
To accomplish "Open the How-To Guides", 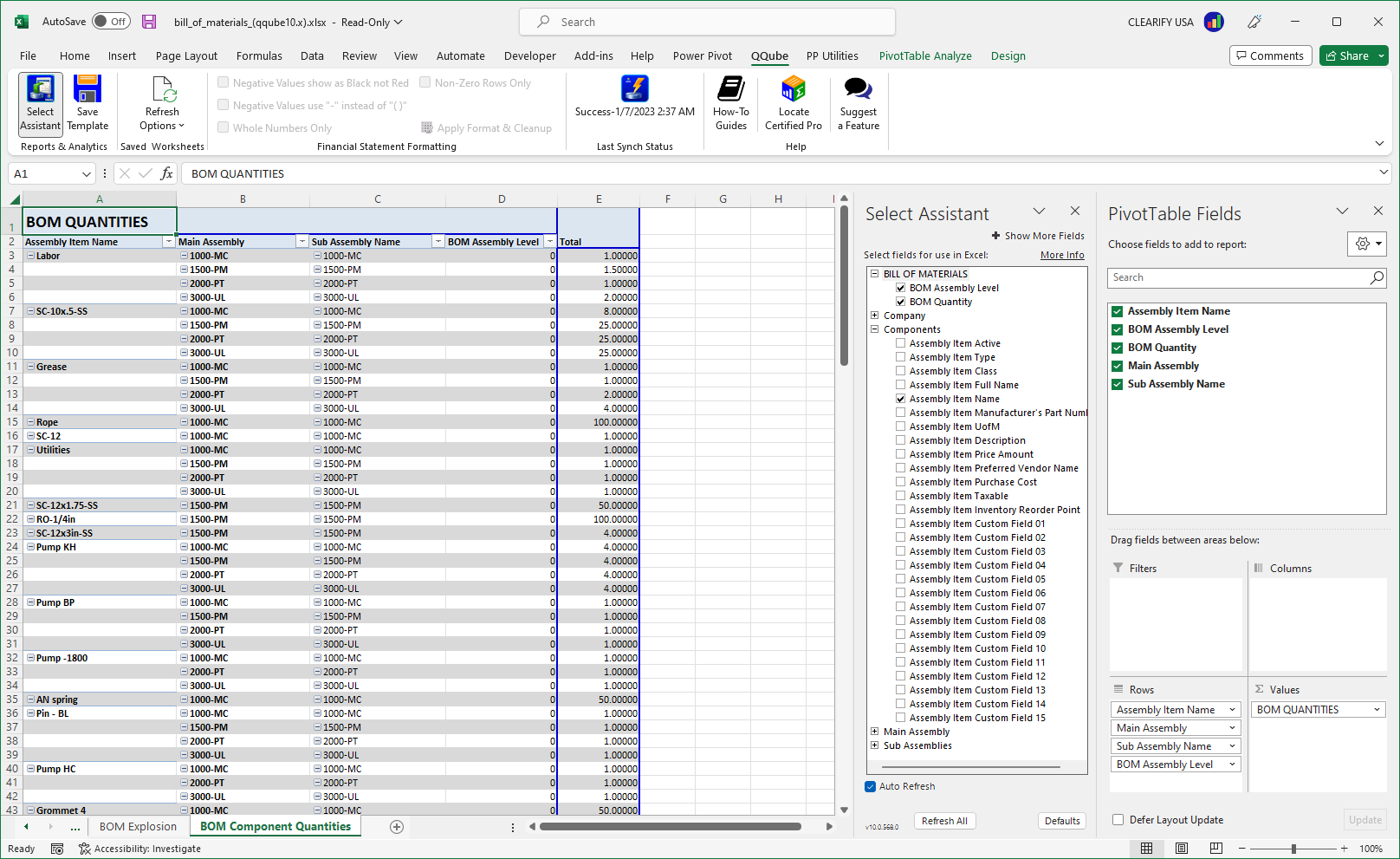I will 730,102.
